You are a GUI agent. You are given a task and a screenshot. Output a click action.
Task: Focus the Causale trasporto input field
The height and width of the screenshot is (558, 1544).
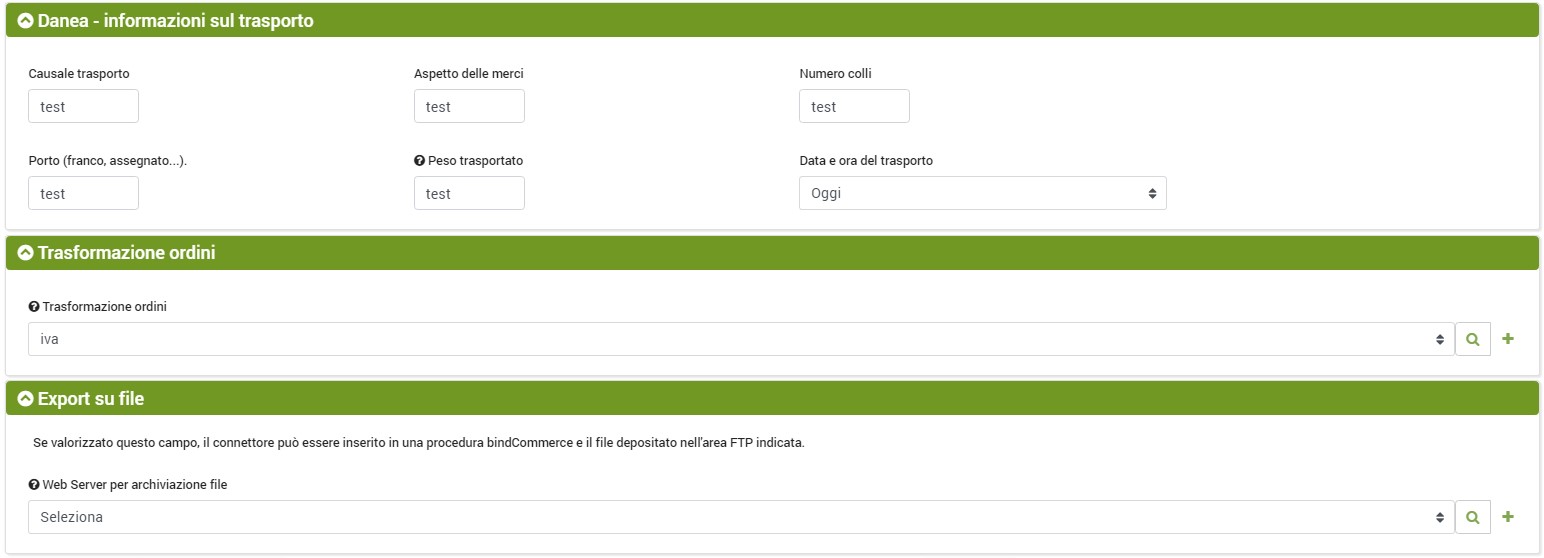[x=83, y=106]
